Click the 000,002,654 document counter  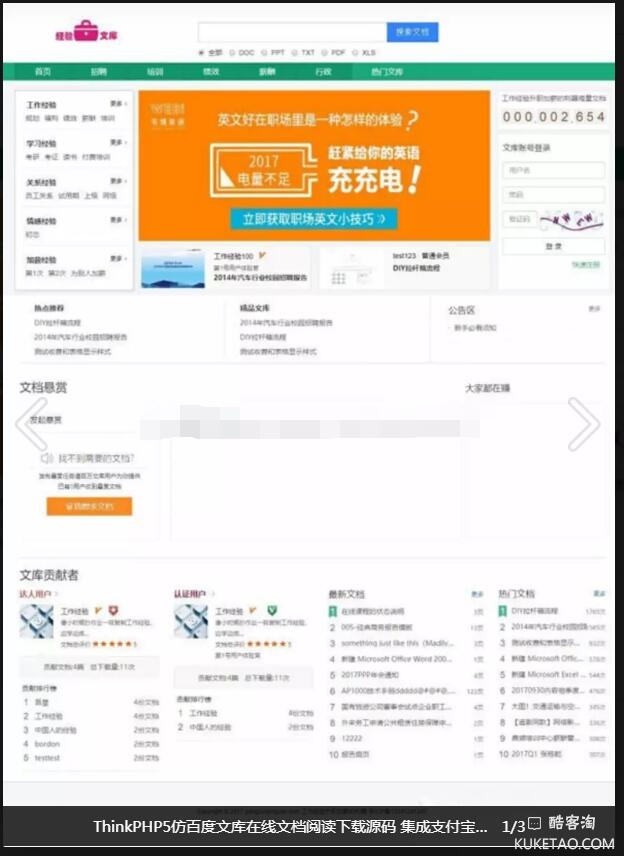pos(554,117)
